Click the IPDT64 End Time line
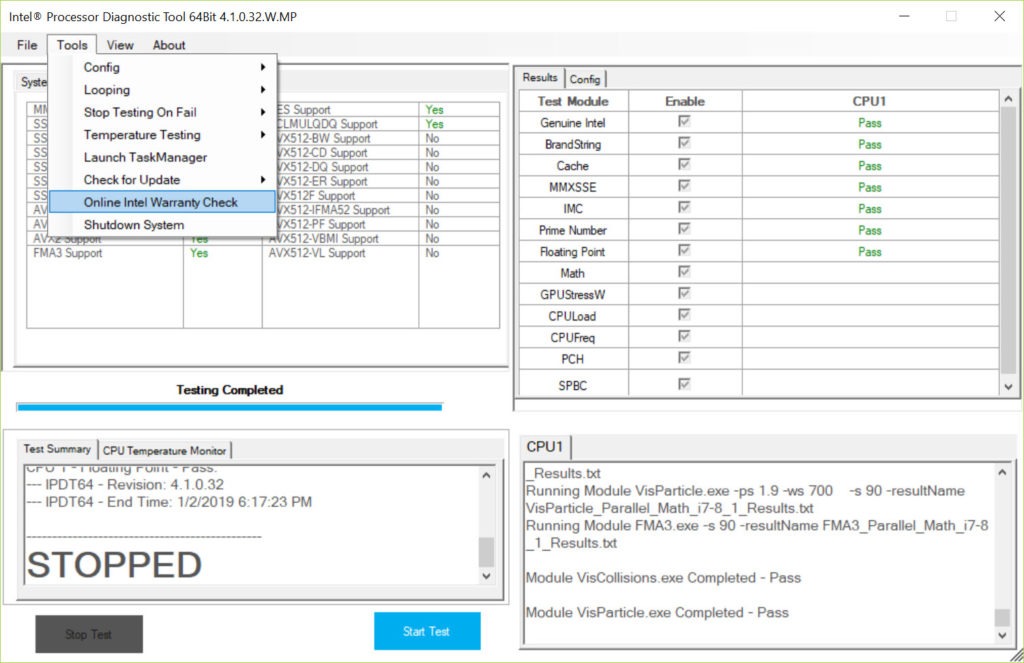1024x663 pixels. pyautogui.click(x=169, y=502)
